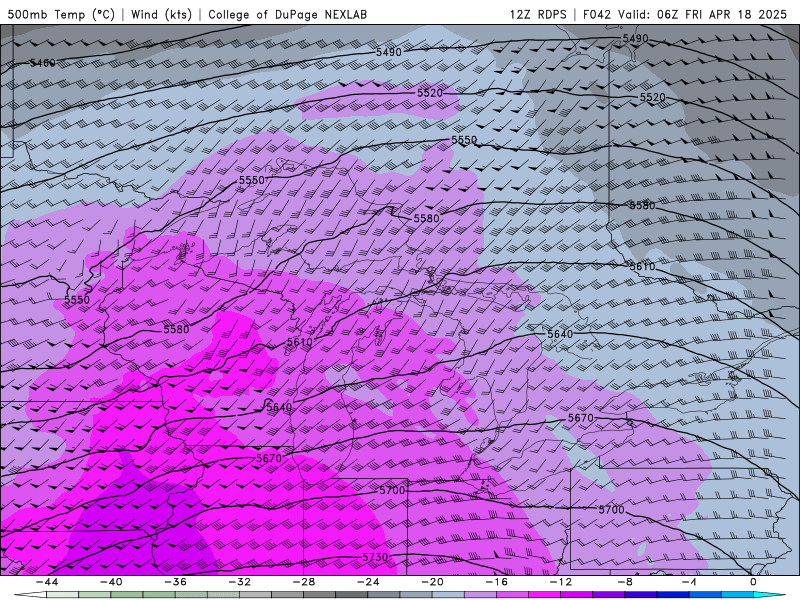Screen dimensions: 800x600
Task: Click the 5460 height contour label
Action: click(42, 63)
